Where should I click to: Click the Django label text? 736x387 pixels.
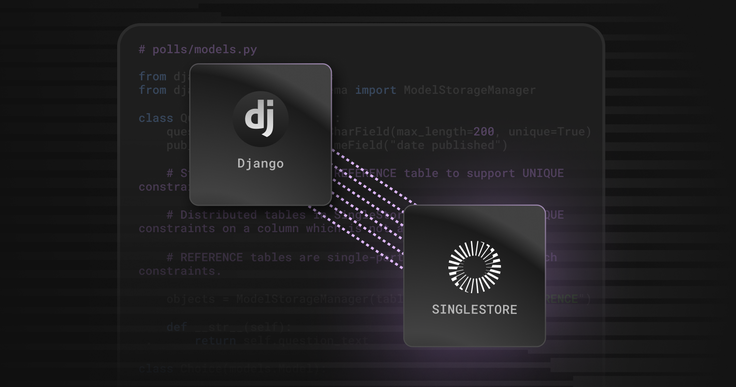tap(261, 164)
